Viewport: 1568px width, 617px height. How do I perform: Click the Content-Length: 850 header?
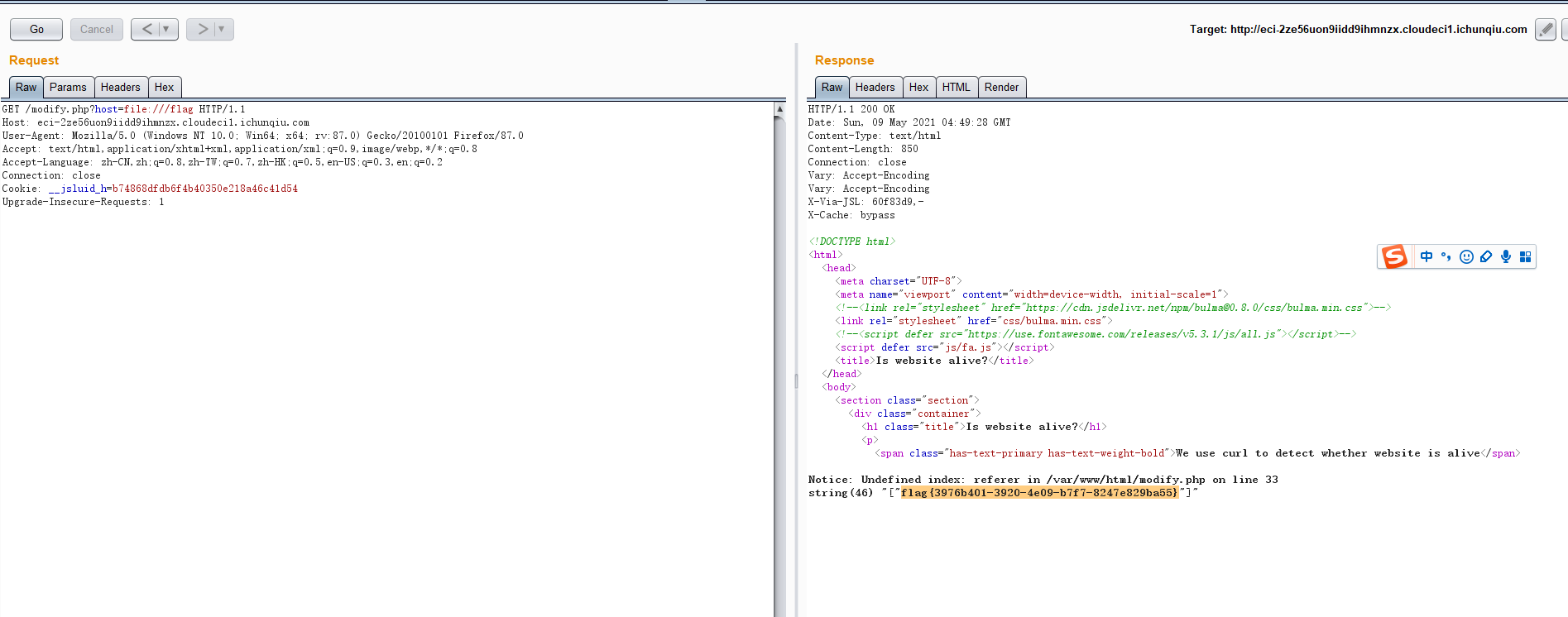863,149
